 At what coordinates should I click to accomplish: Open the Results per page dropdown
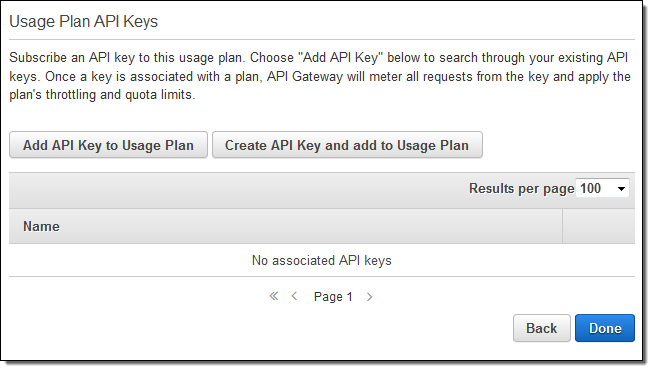(602, 188)
